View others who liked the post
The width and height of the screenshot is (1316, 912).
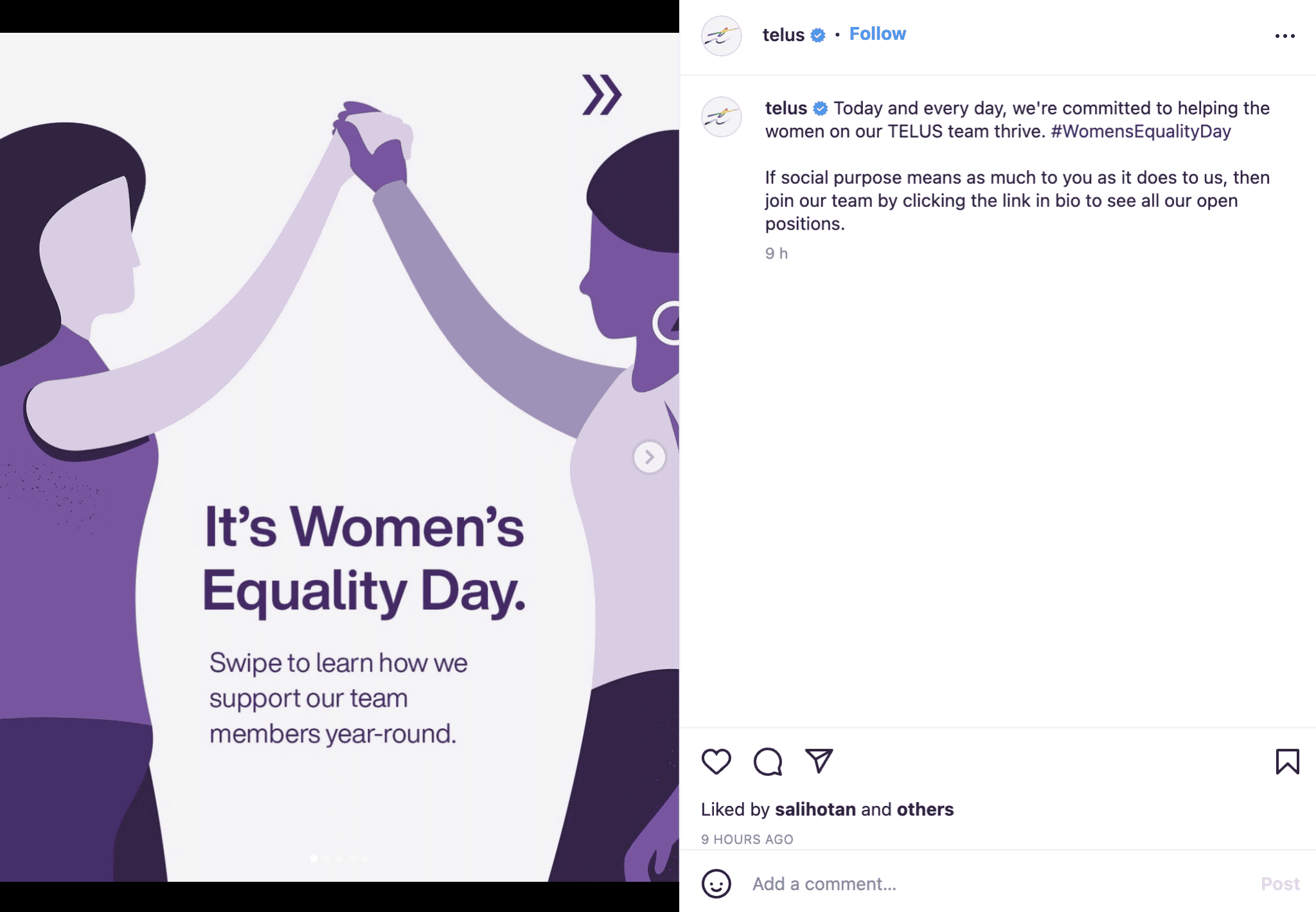(925, 809)
